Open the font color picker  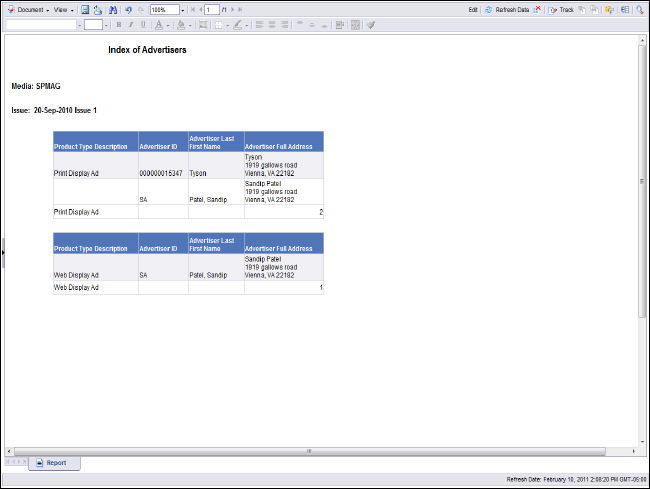[x=165, y=24]
